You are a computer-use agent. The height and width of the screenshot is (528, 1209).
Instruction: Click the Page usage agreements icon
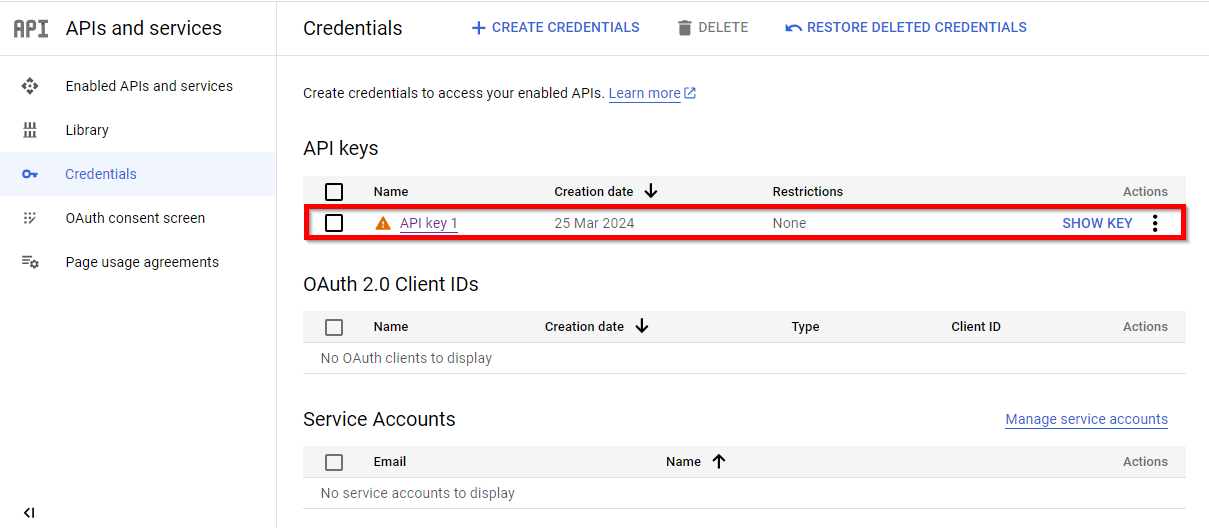point(30,262)
